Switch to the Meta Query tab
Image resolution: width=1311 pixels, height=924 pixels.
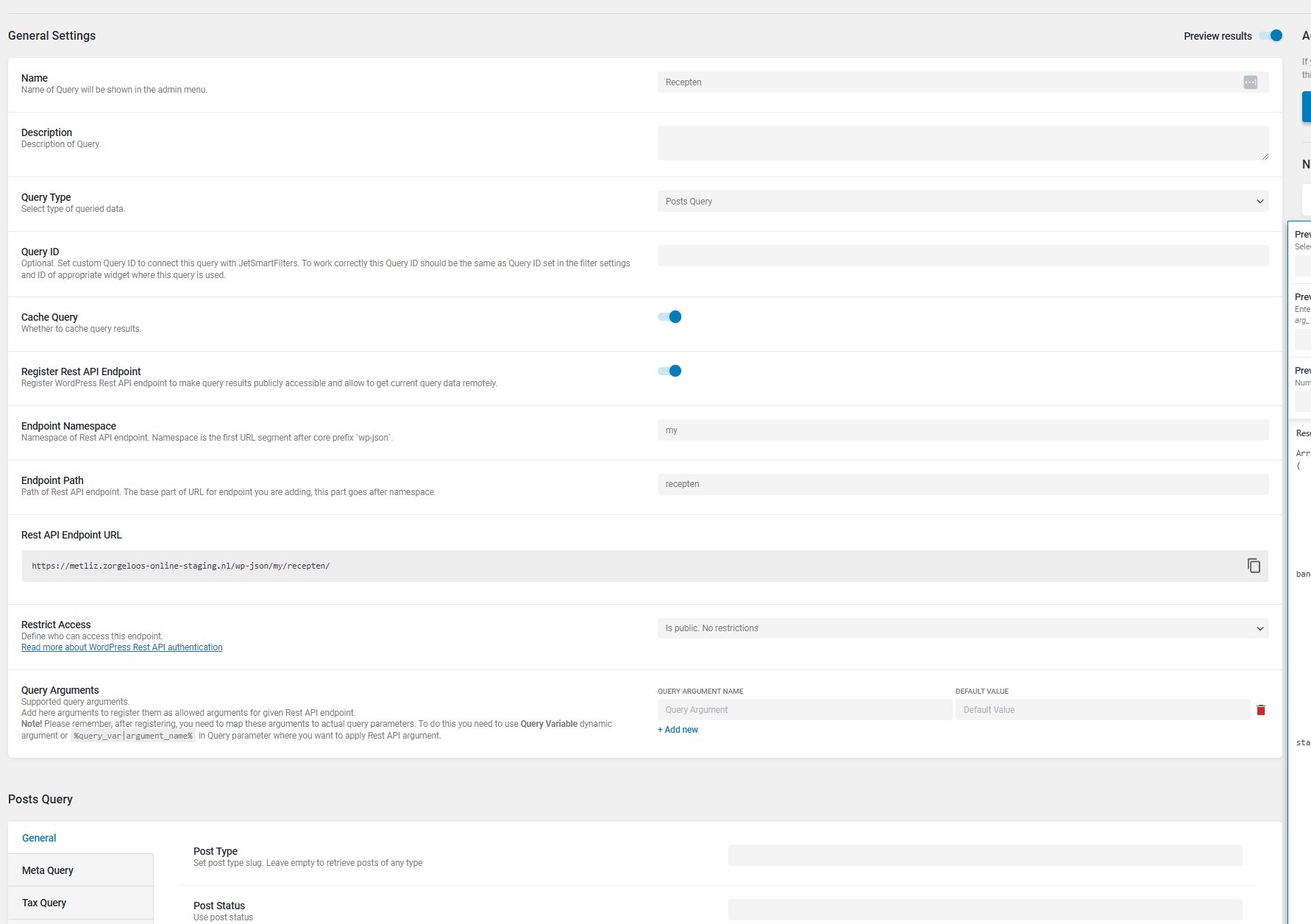(47, 870)
